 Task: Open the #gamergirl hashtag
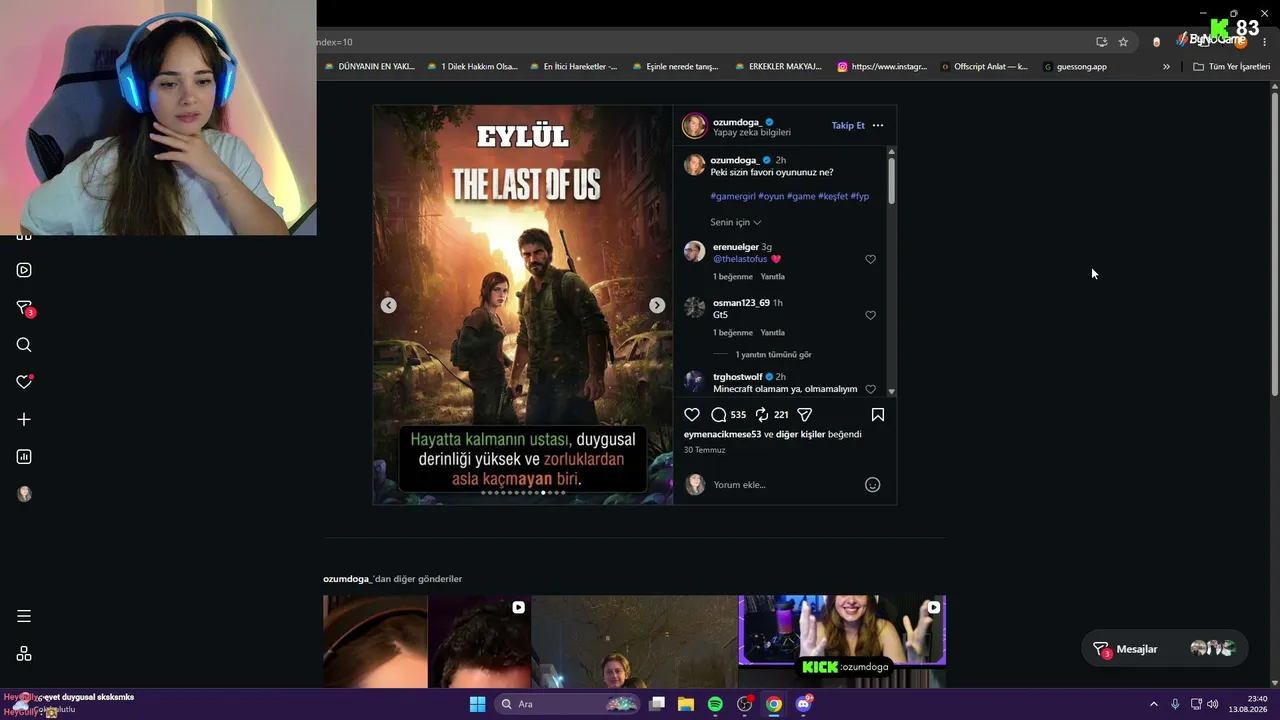click(x=733, y=197)
